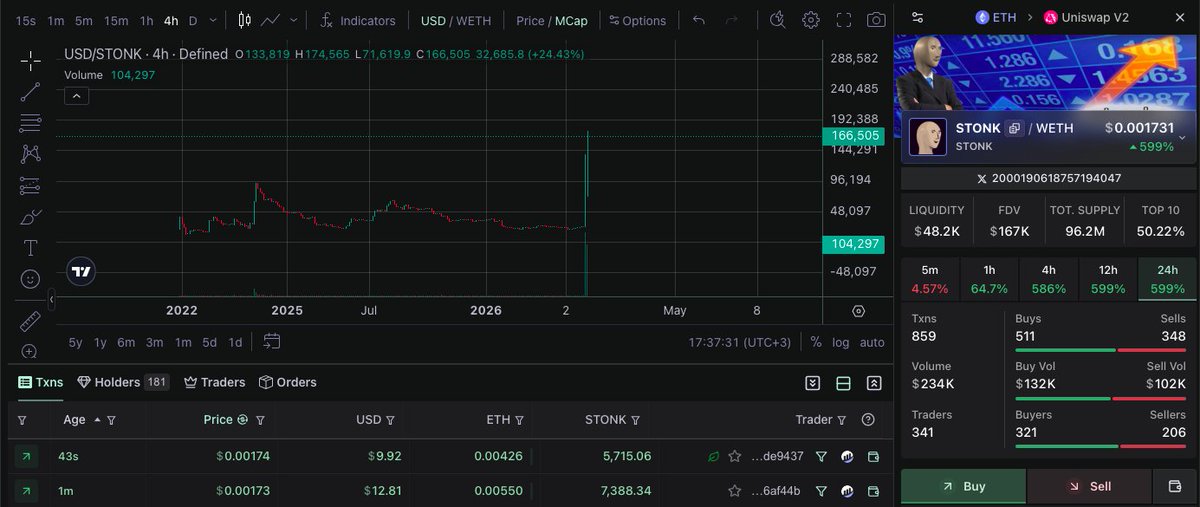Filter transactions by USD amount
Image resolution: width=1200 pixels, height=507 pixels.
click(390, 420)
